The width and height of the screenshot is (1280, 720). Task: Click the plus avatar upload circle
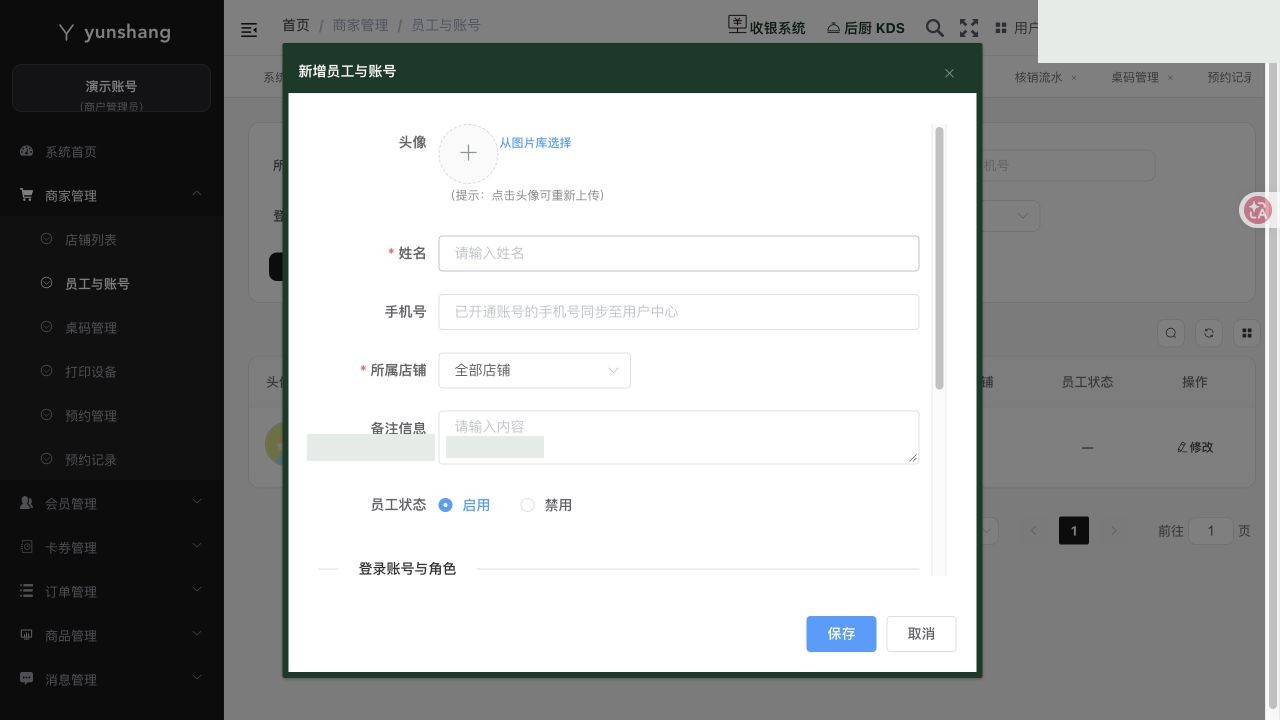click(468, 153)
